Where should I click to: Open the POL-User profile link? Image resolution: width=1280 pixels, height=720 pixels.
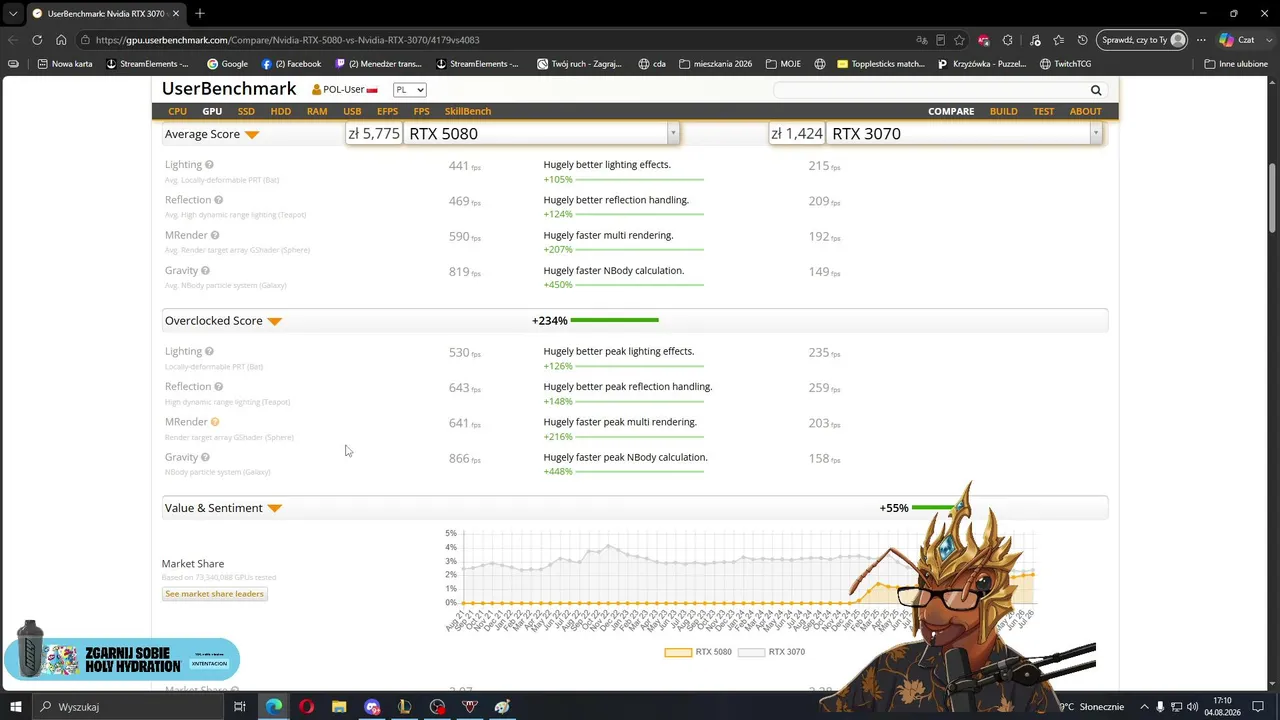pyautogui.click(x=344, y=90)
